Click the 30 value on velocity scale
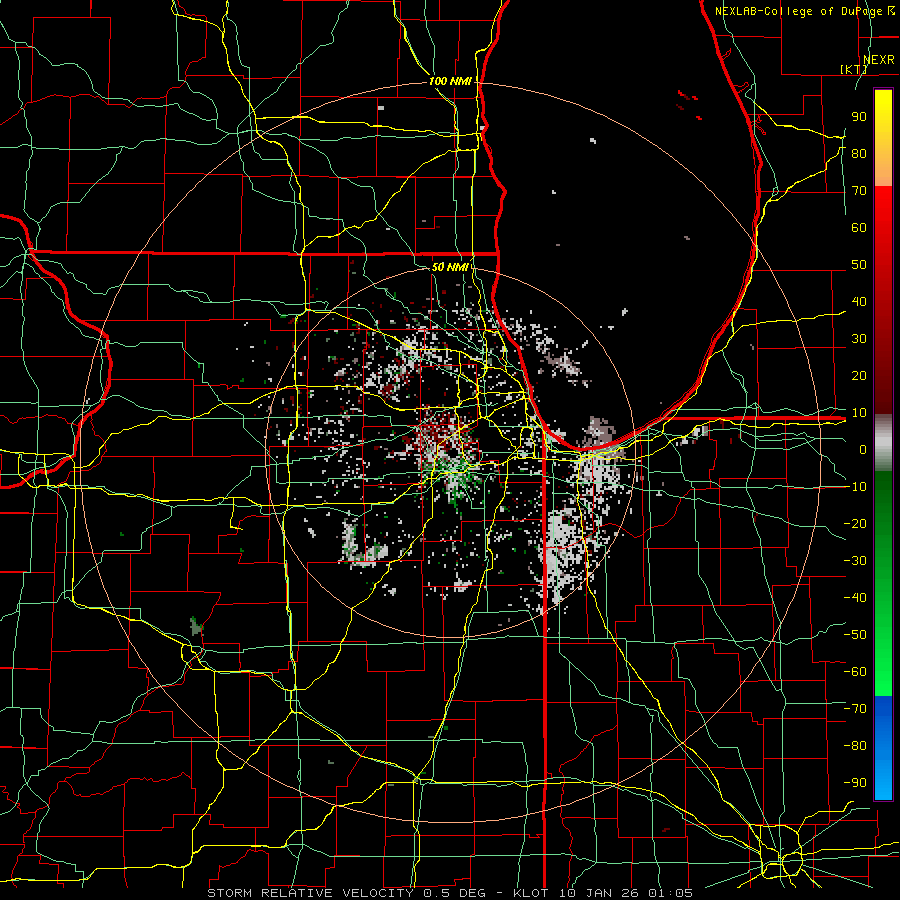 click(859, 339)
